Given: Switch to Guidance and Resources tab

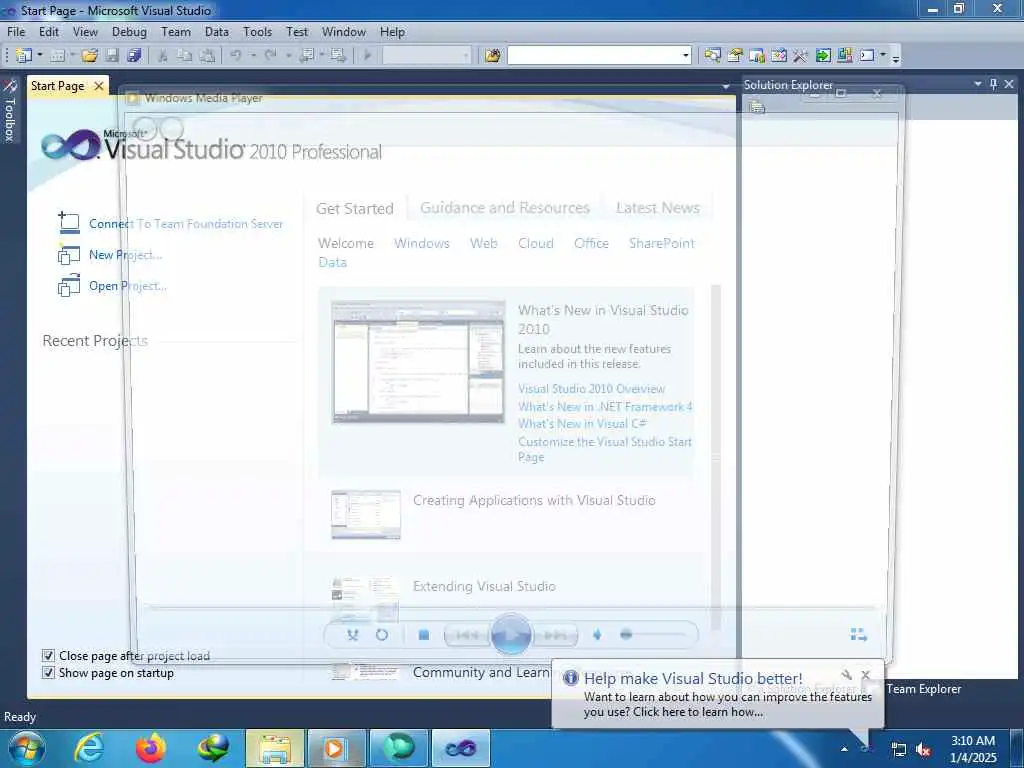Looking at the screenshot, I should 505,208.
